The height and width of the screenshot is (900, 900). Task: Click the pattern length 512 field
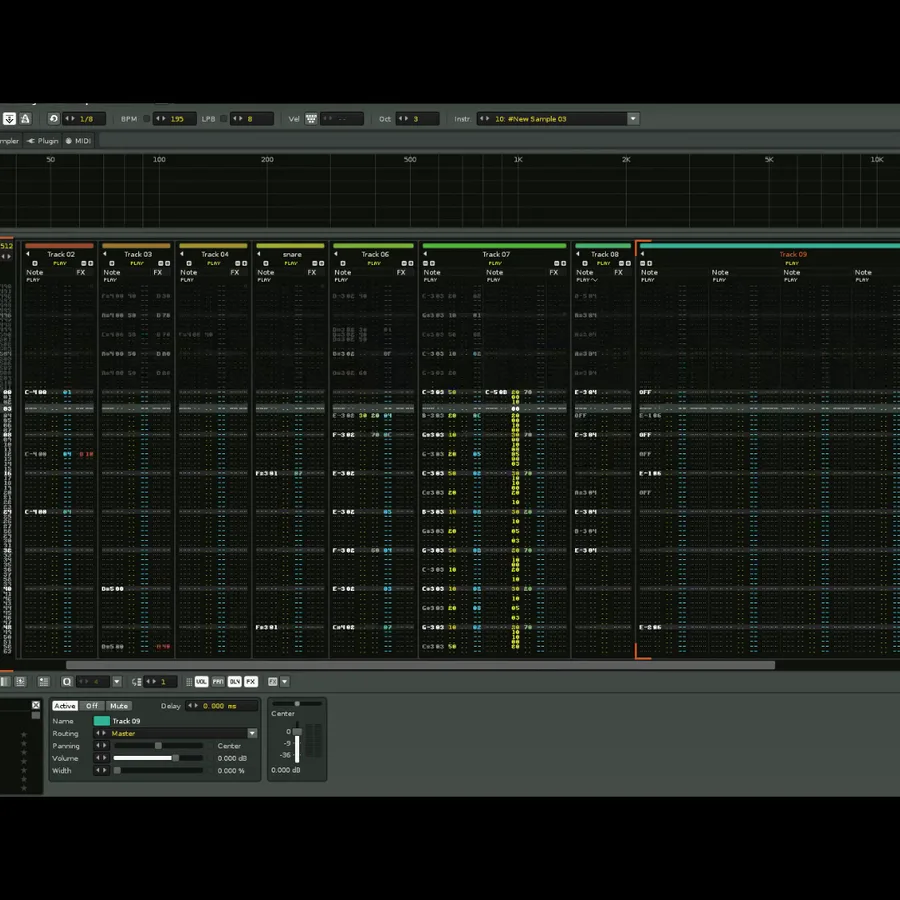[6, 246]
